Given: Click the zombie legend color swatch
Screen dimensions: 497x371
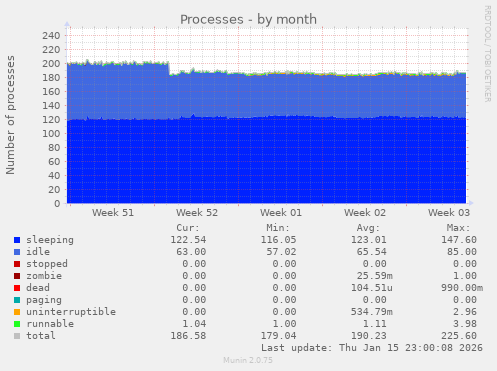Looking at the screenshot, I should pos(17,276).
